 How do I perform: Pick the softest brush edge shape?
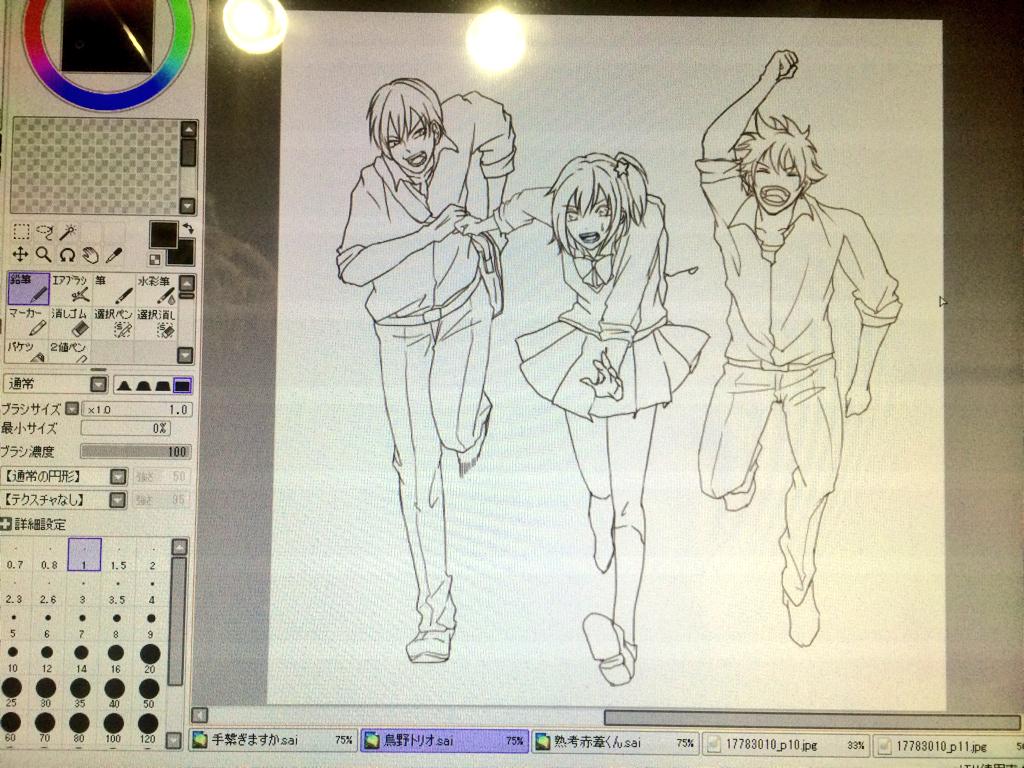pyautogui.click(x=124, y=385)
